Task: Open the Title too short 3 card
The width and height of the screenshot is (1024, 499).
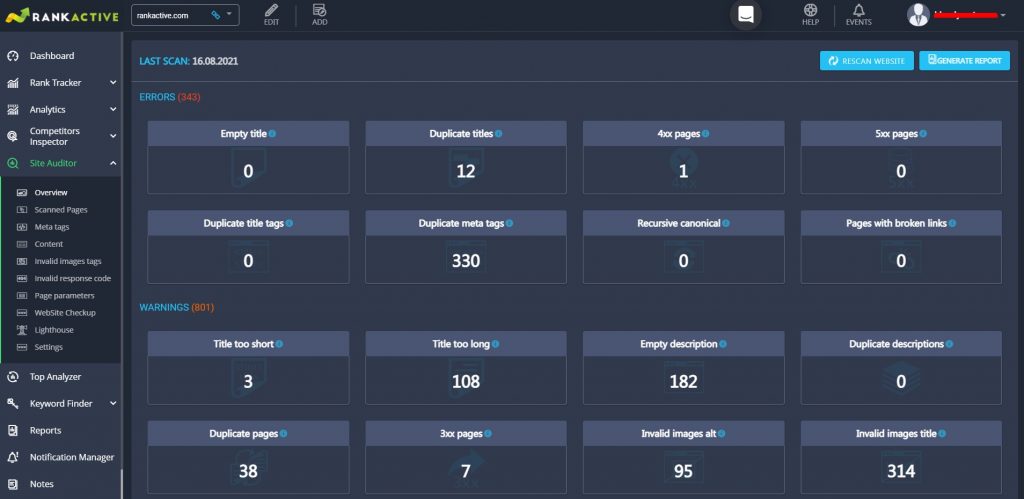Action: (248, 368)
